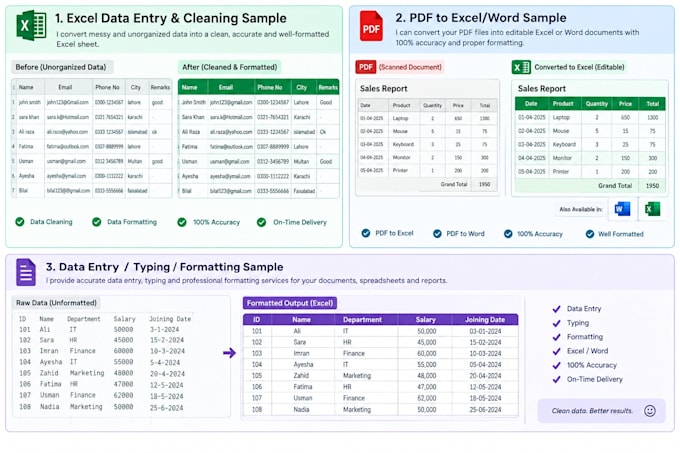Select the Raw Data (Unformatted) label
Viewport: 680px width, 453px height.
[x=56, y=303]
